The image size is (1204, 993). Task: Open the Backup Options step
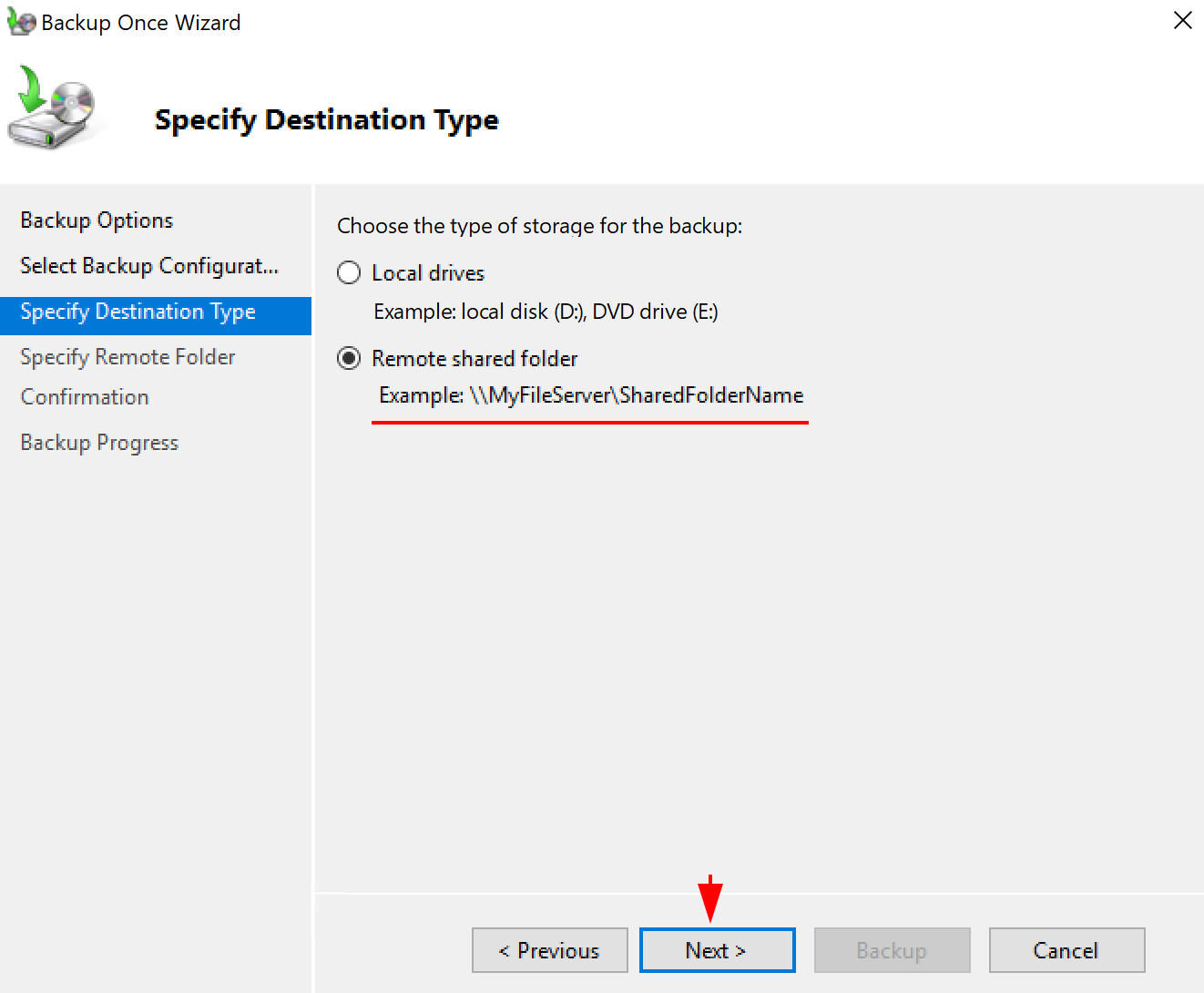tap(96, 220)
